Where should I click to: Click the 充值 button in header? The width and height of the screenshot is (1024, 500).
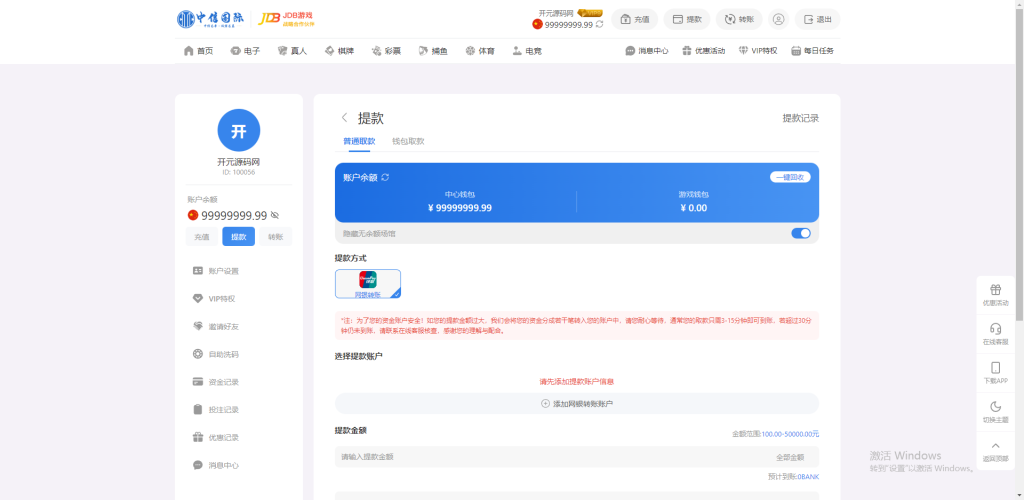(x=634, y=19)
